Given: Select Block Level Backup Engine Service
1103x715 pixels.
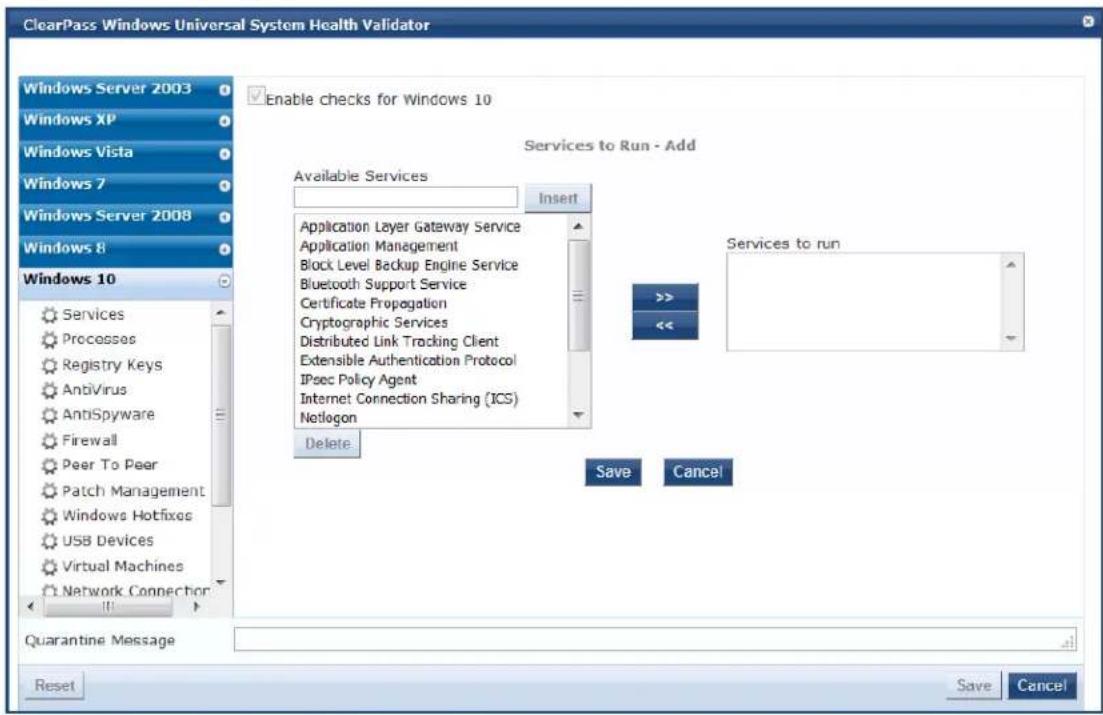Looking at the screenshot, I should (x=409, y=265).
